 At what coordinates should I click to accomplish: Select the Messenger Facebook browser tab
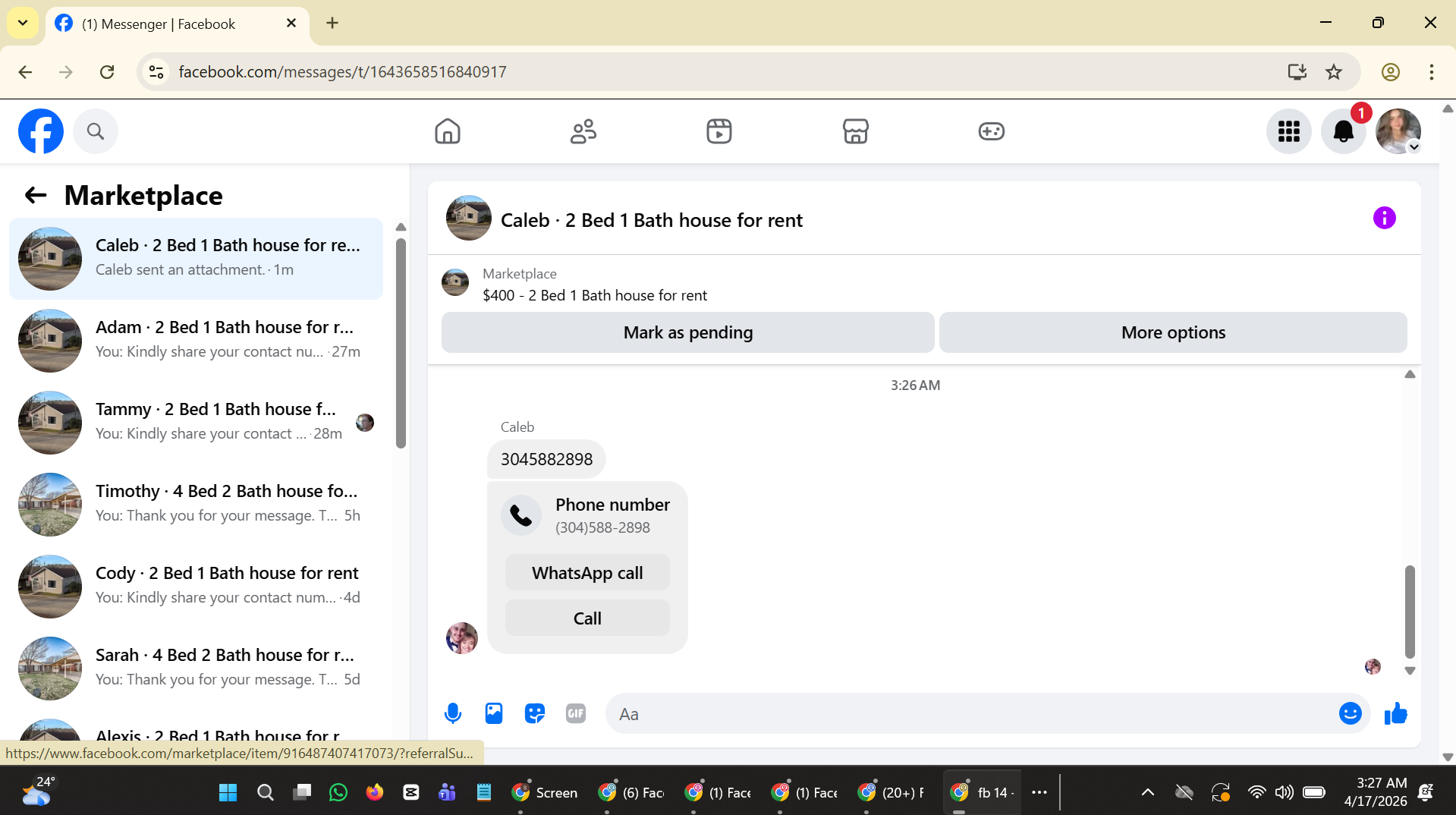coord(177,24)
